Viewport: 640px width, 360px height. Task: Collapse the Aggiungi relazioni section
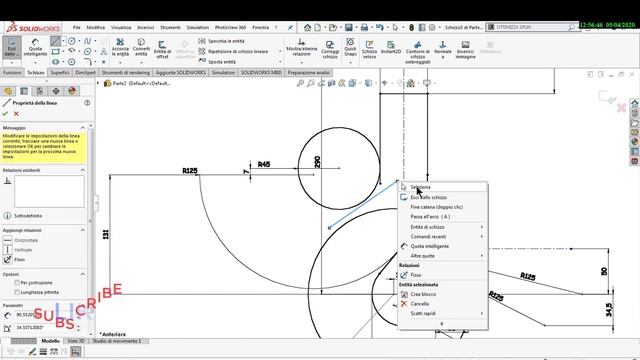click(x=83, y=230)
